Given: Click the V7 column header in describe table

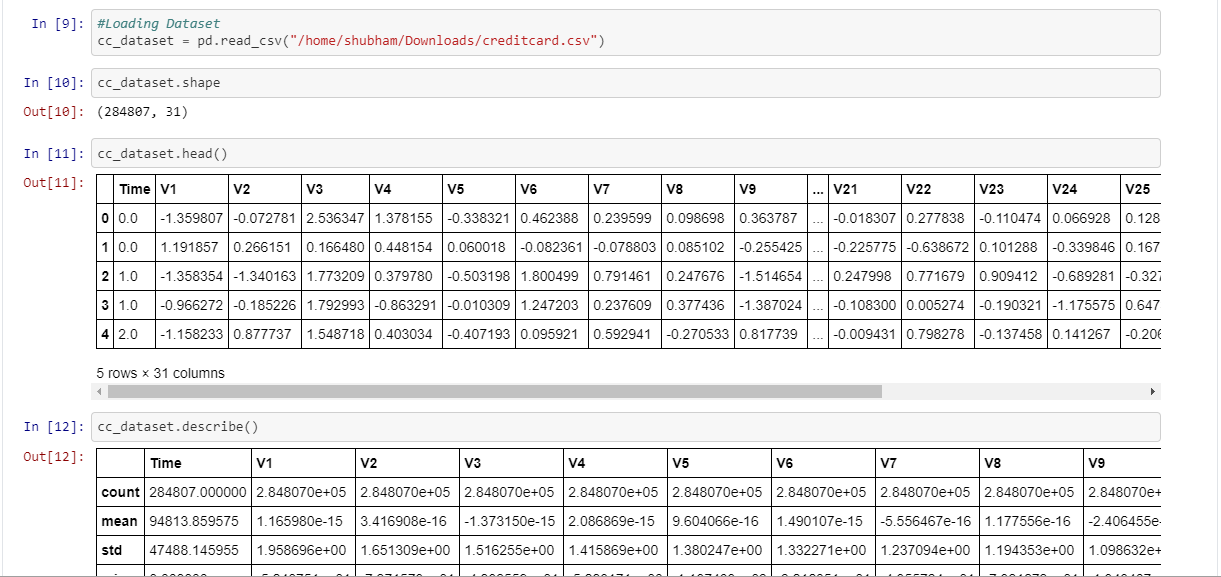Looking at the screenshot, I should pos(889,463).
